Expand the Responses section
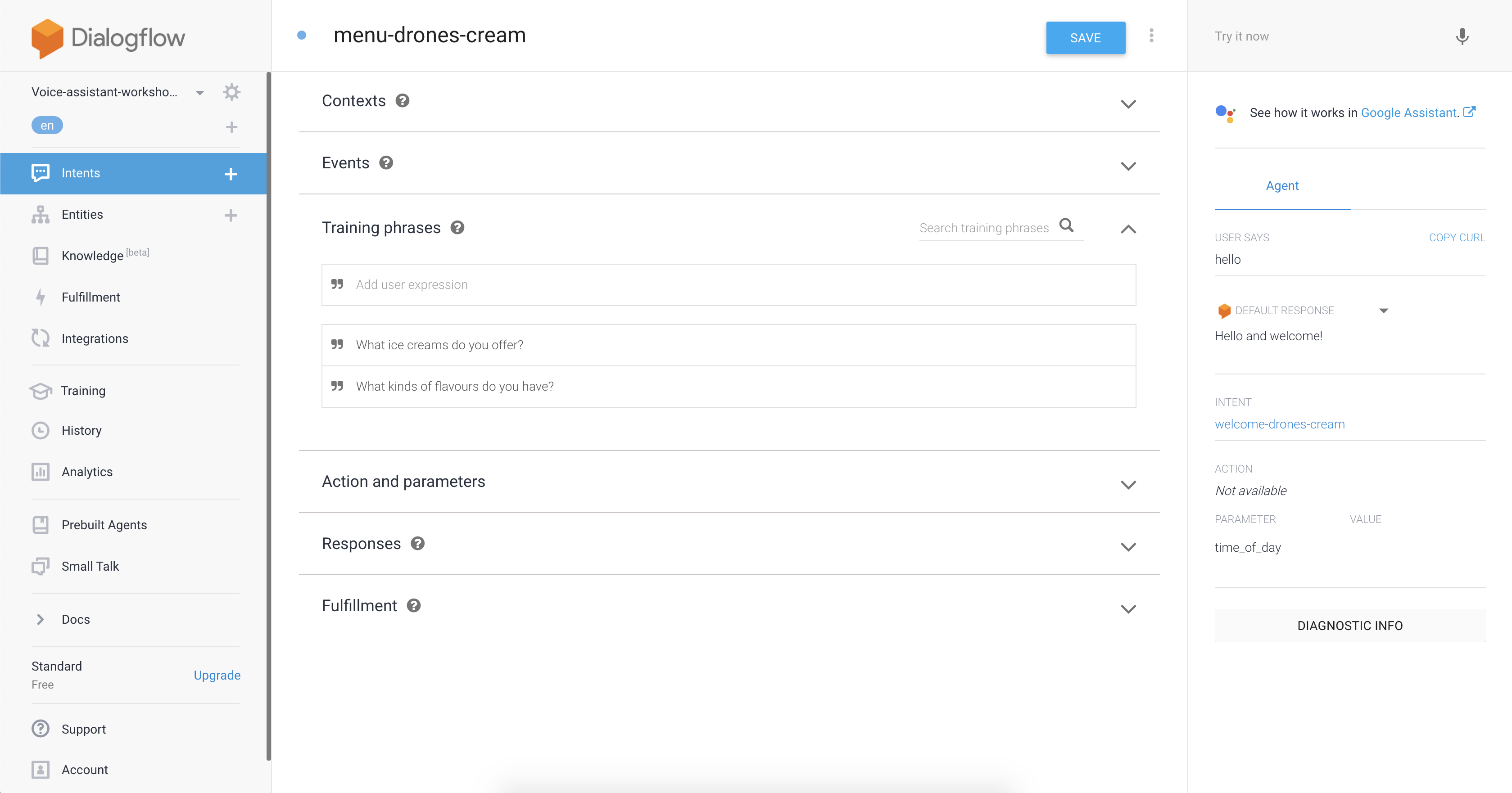This screenshot has height=793, width=1512. tap(1128, 547)
